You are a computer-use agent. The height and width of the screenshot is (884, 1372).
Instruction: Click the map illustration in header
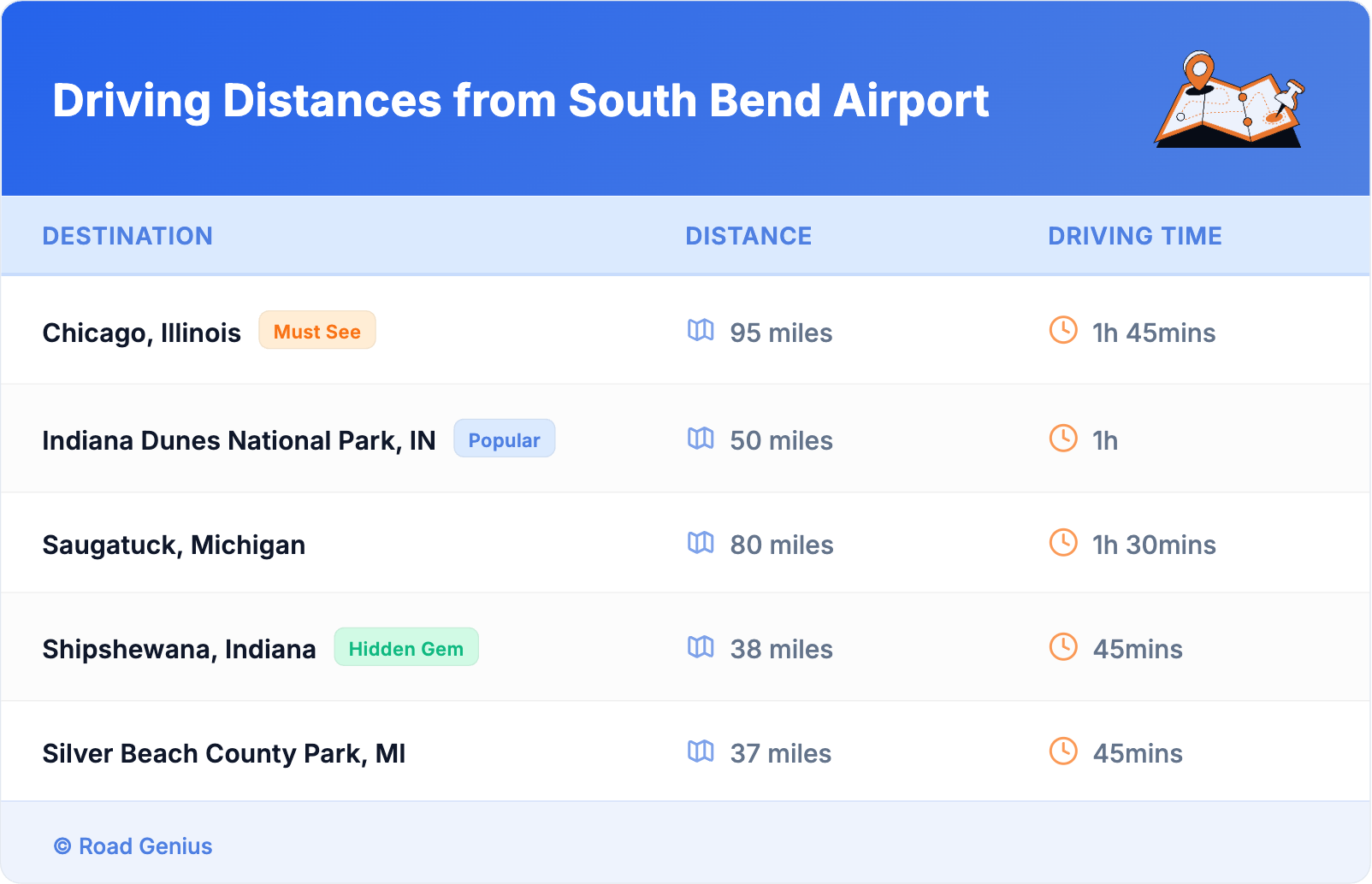(1229, 101)
